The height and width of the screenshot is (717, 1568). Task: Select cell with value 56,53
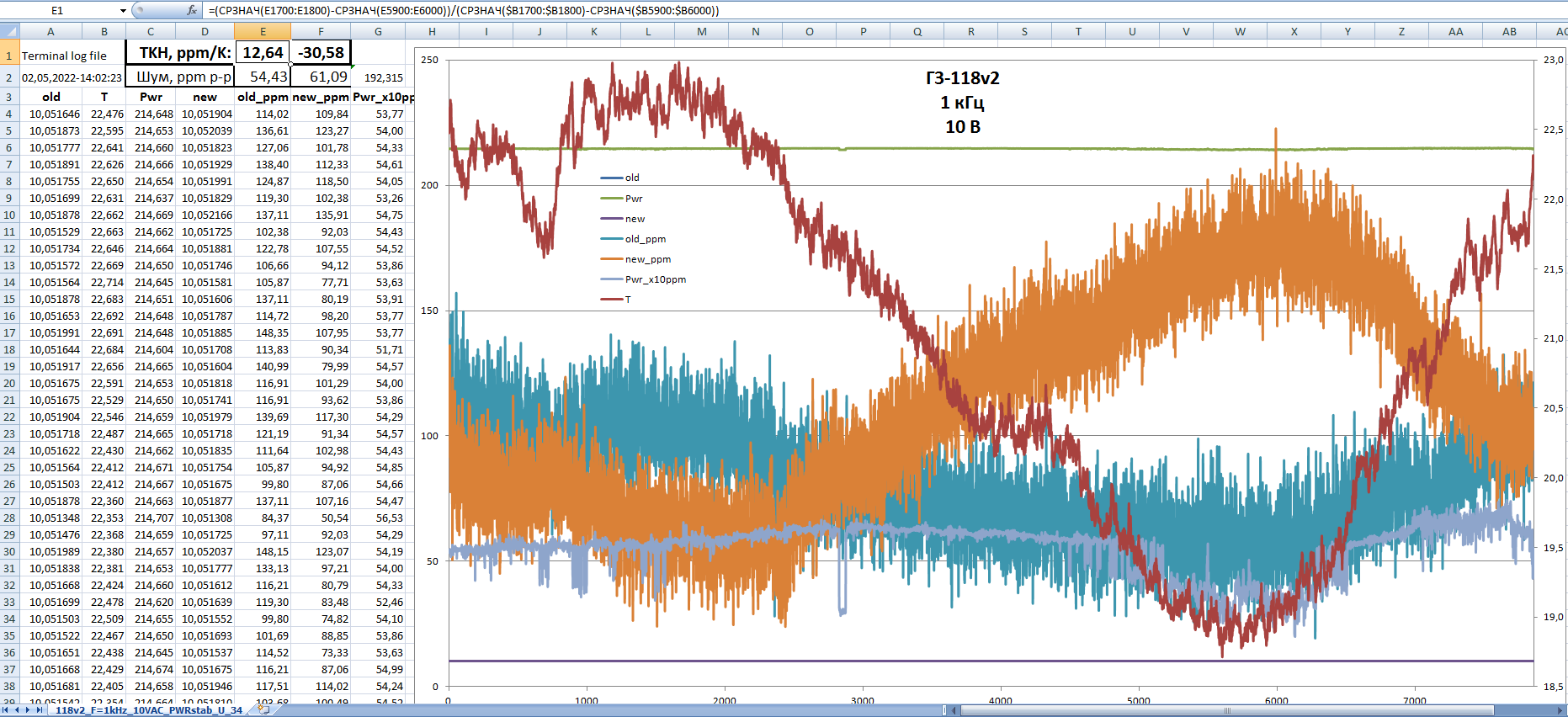point(378,518)
